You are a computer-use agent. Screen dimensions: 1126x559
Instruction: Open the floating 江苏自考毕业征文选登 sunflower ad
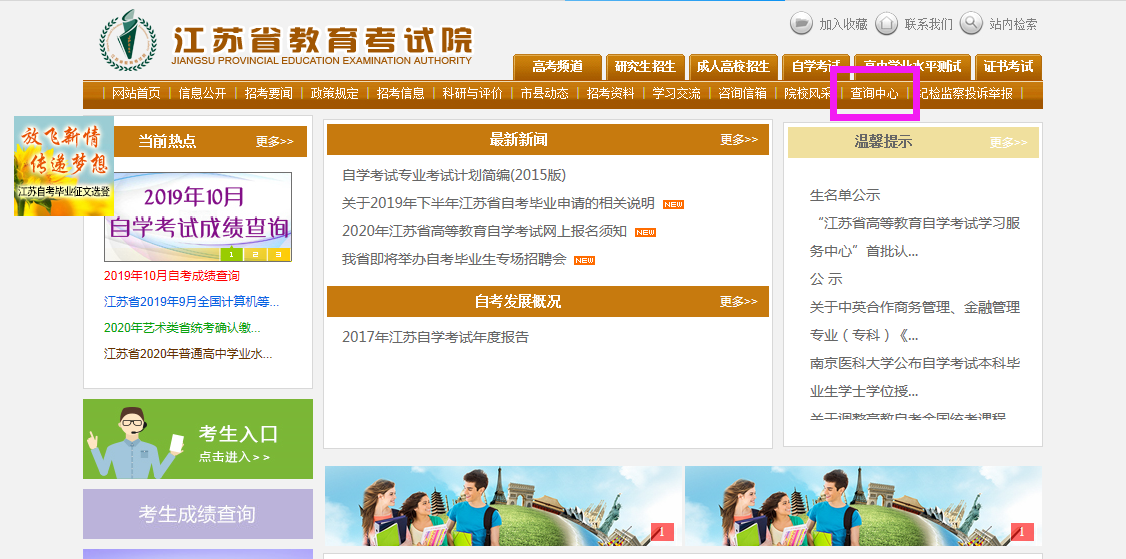point(64,166)
